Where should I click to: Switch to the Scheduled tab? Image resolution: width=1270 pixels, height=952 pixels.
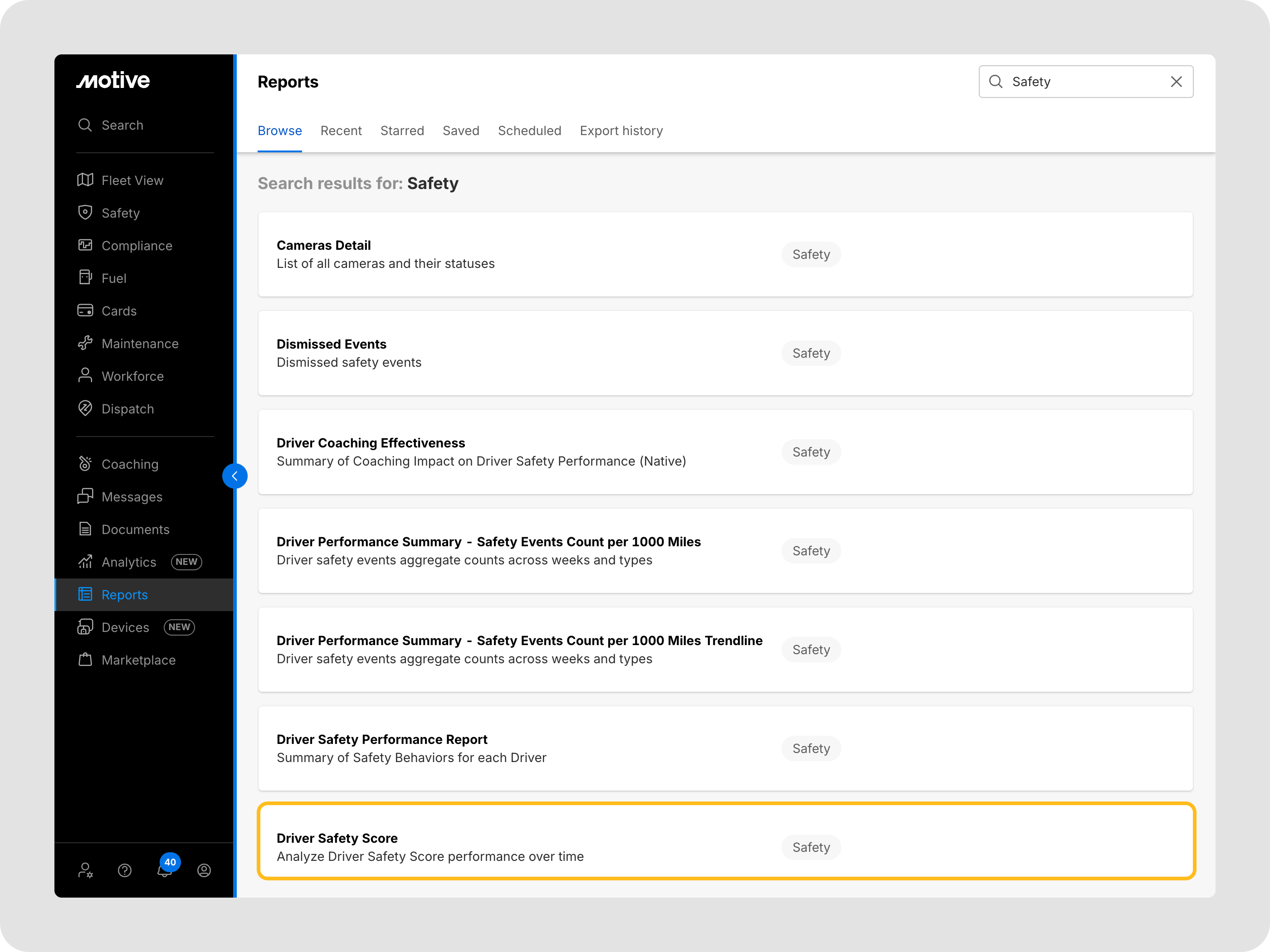point(529,131)
